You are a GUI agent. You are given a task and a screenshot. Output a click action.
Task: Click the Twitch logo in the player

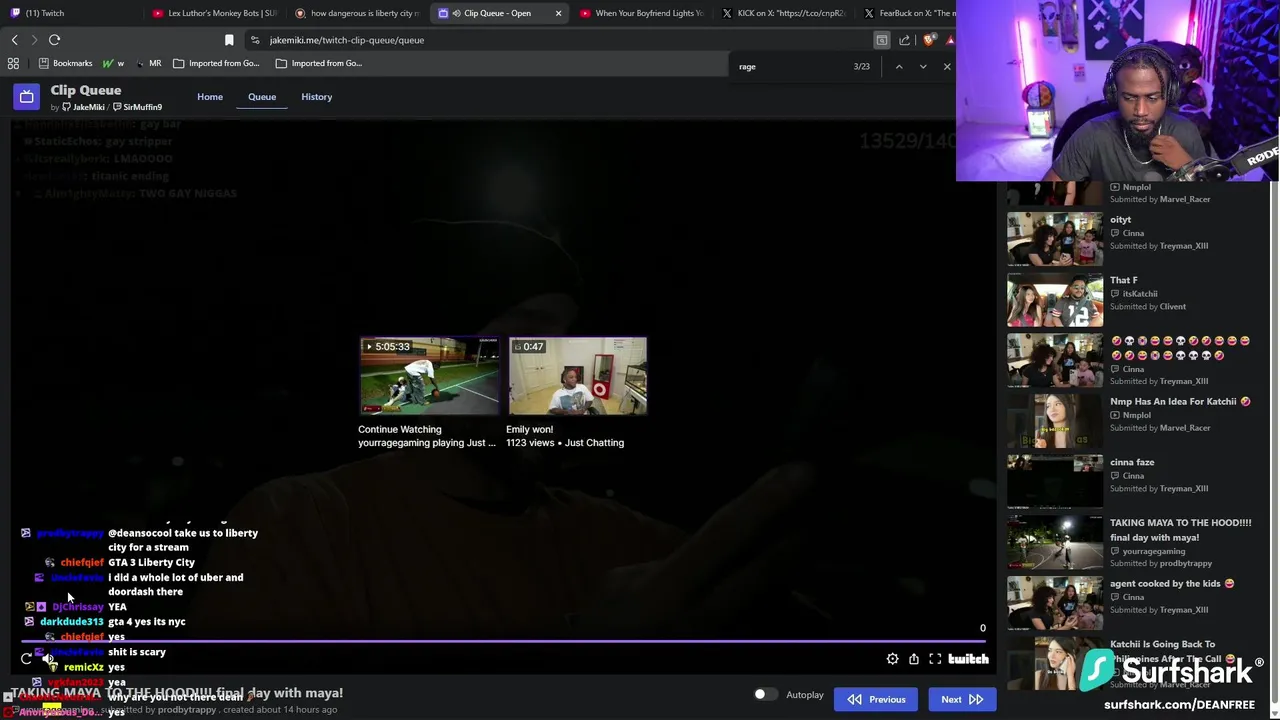[x=968, y=659]
